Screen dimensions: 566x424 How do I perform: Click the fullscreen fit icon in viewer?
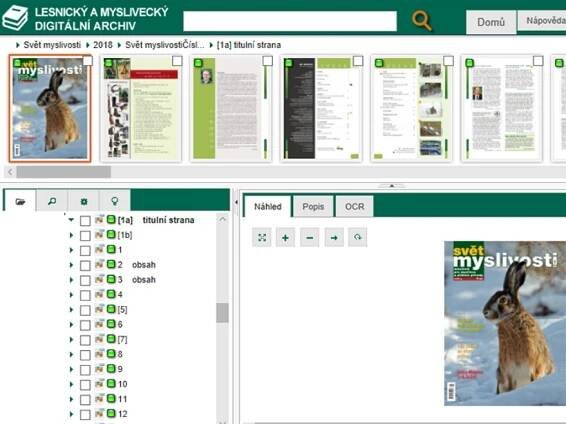point(262,237)
